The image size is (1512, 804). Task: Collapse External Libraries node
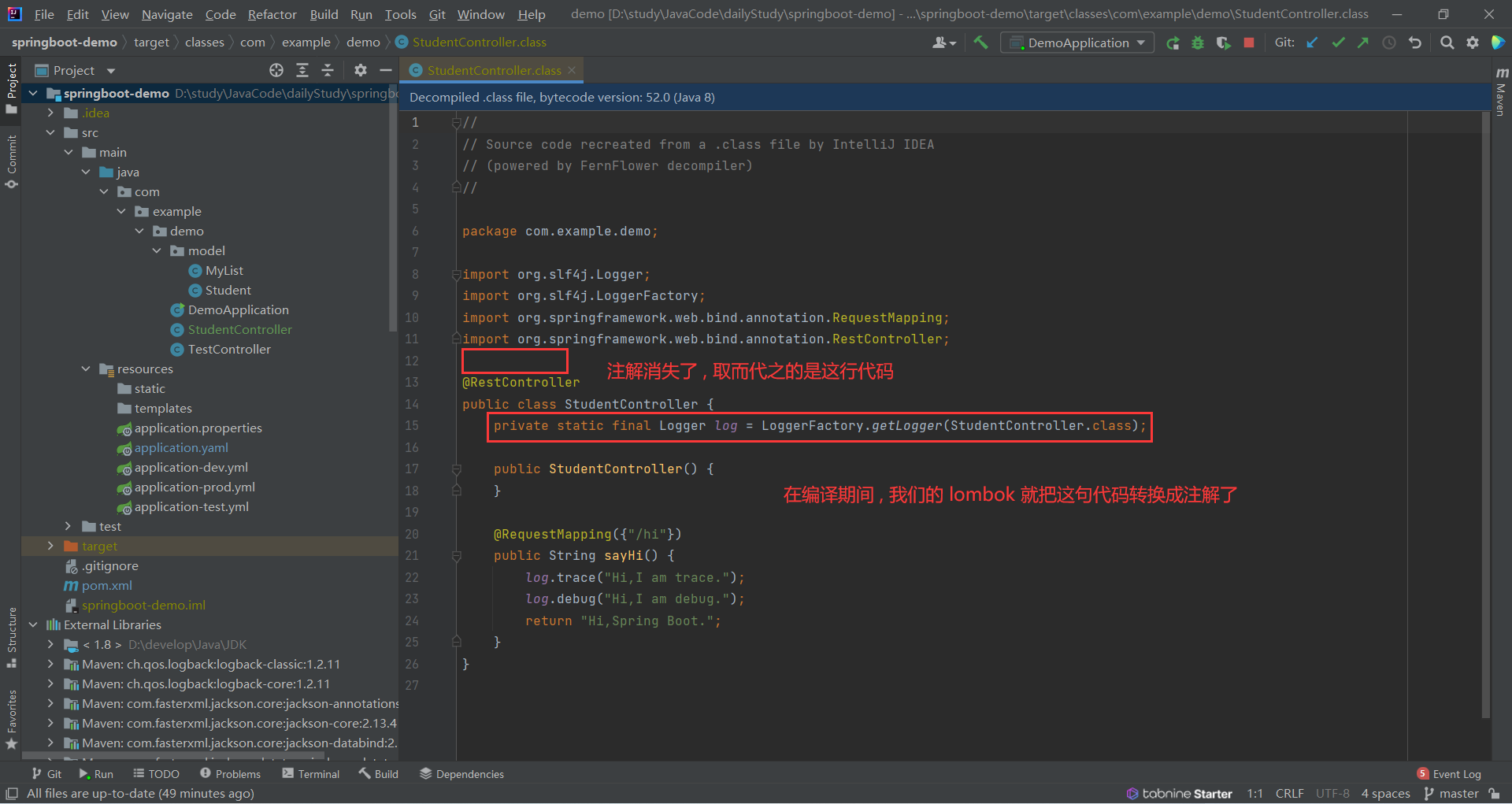[33, 624]
